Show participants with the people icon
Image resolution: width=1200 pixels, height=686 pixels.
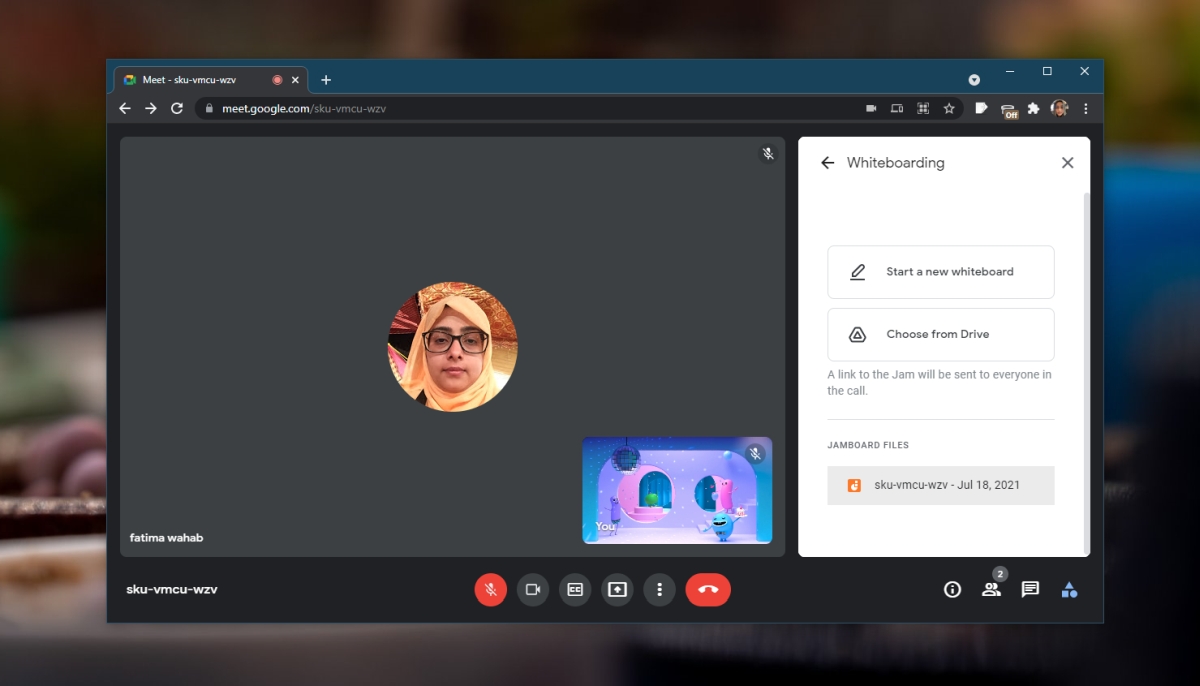pyautogui.click(x=991, y=590)
